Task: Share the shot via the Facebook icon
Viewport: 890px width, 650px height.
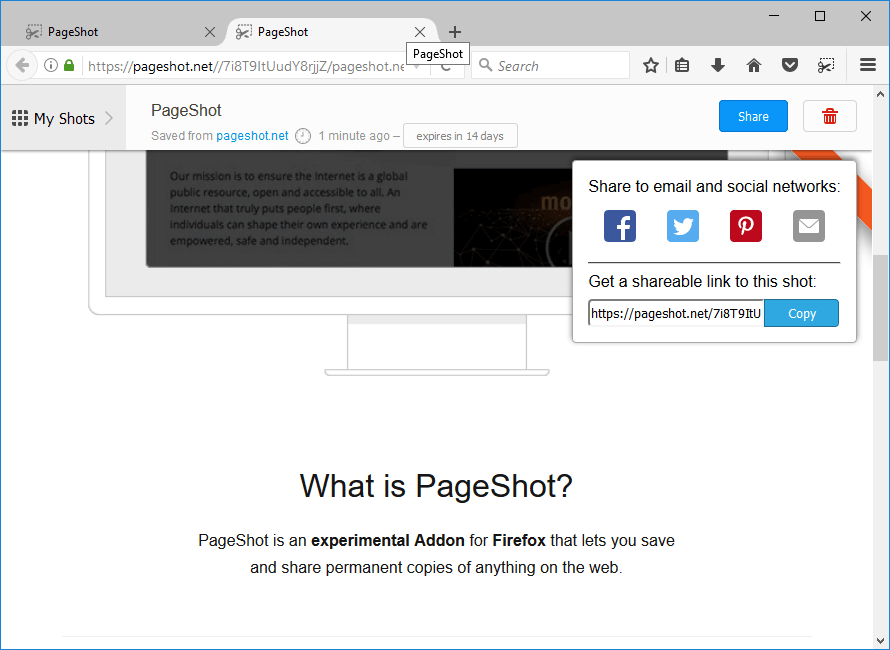Action: [619, 226]
